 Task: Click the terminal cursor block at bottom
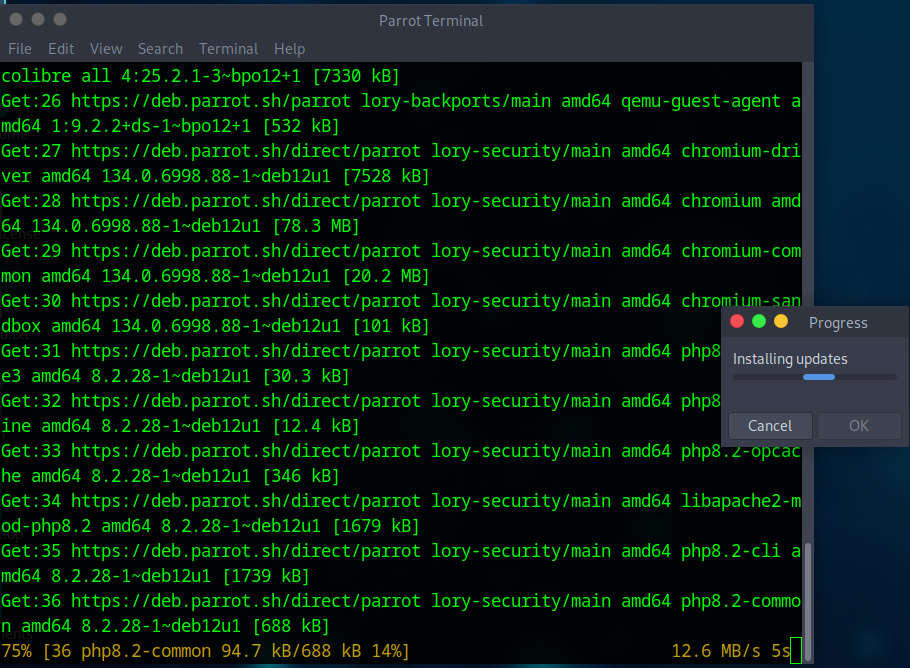tap(795, 651)
